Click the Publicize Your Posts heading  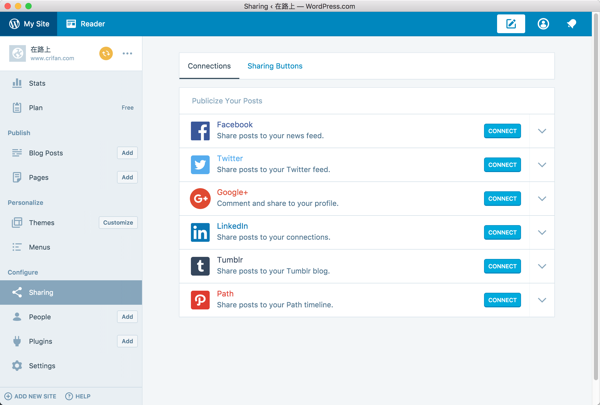click(227, 101)
